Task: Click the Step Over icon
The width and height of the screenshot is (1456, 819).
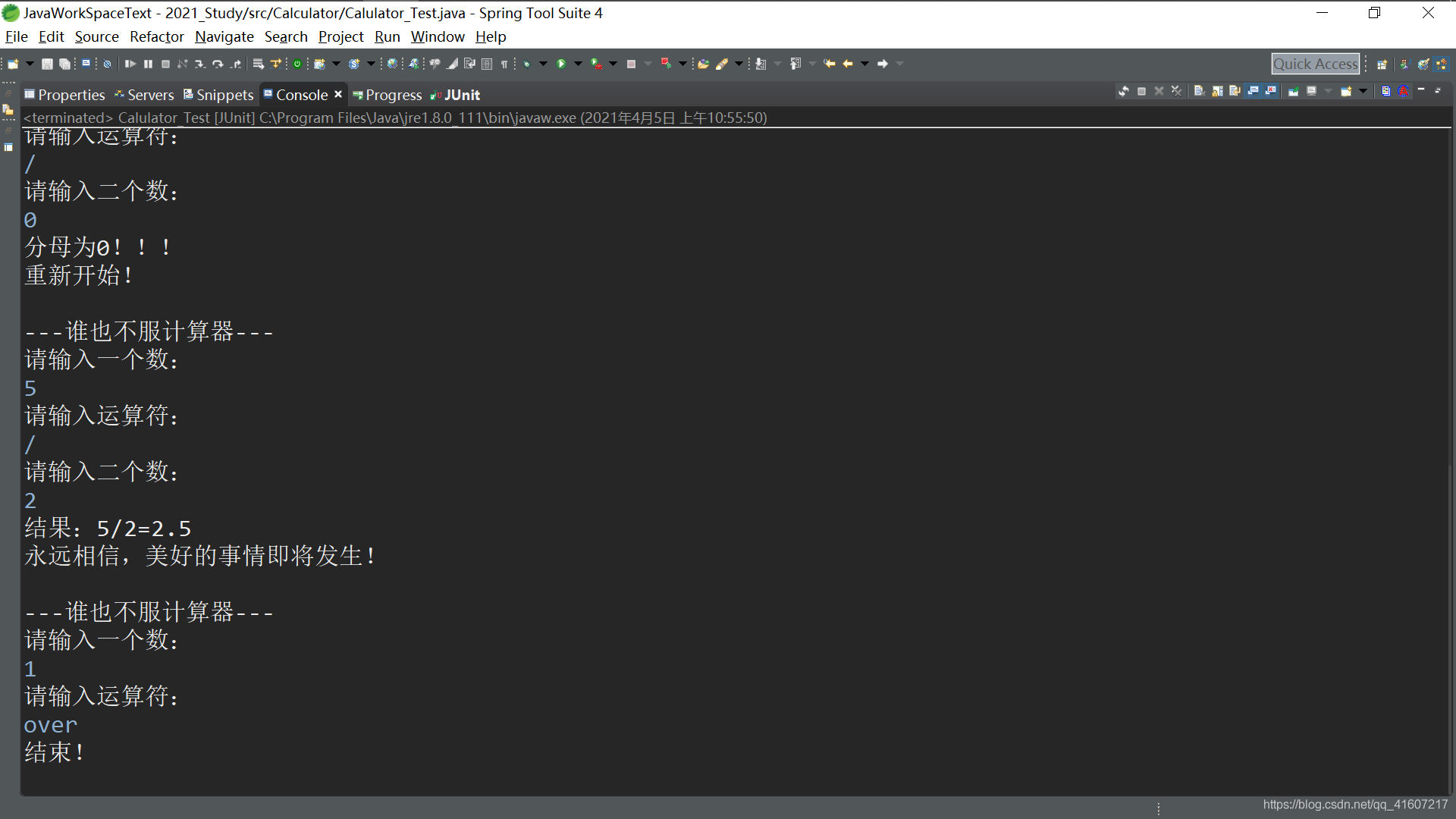Action: pyautogui.click(x=218, y=64)
